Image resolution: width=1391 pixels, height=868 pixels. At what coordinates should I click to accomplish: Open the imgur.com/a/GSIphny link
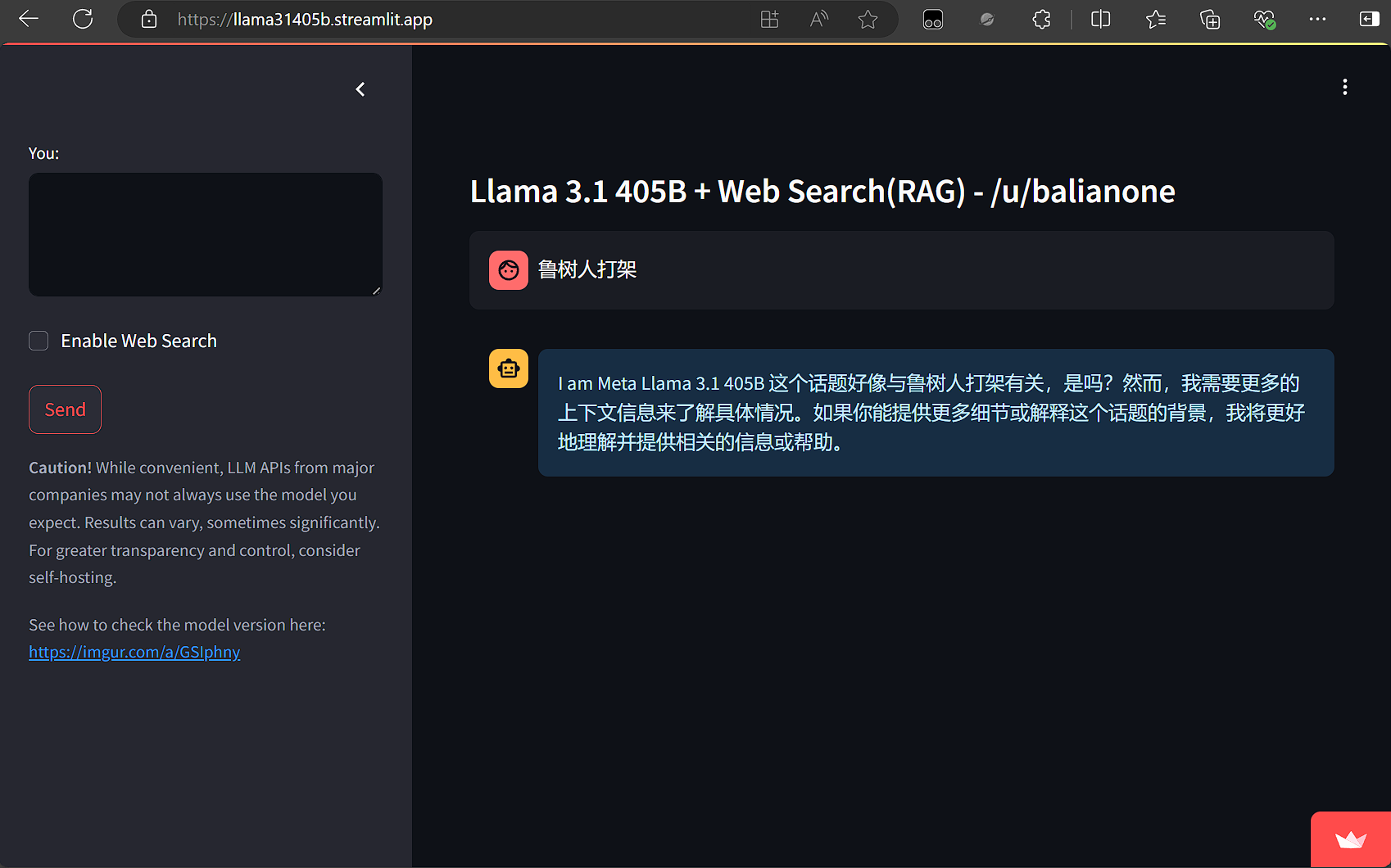click(134, 652)
